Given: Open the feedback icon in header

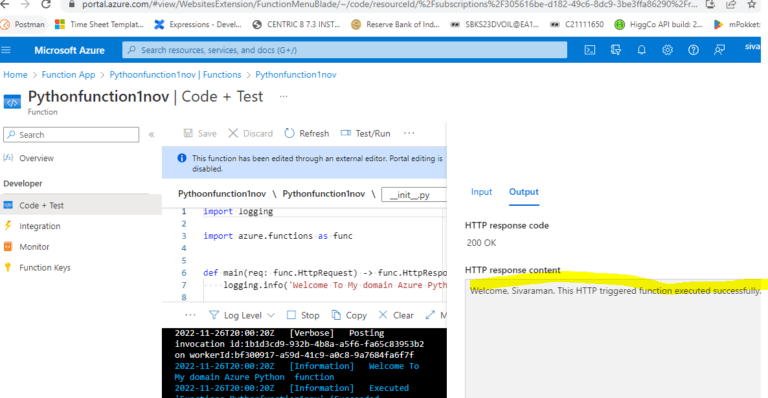Looking at the screenshot, I should point(719,50).
